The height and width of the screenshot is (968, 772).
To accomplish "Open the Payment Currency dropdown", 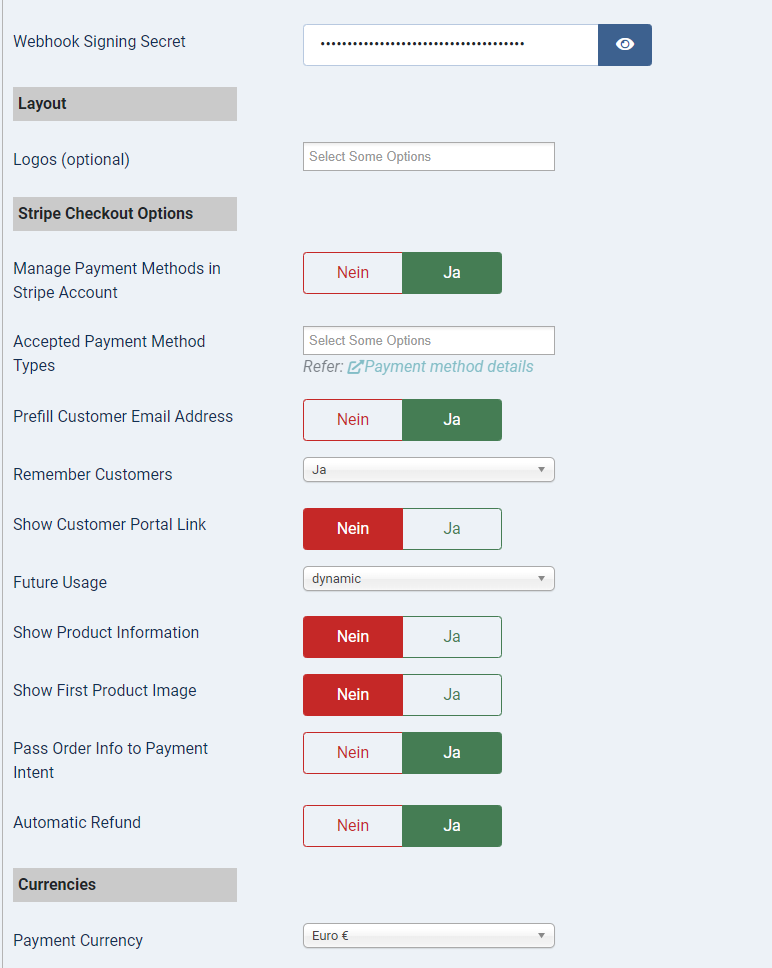I will click(x=428, y=936).
